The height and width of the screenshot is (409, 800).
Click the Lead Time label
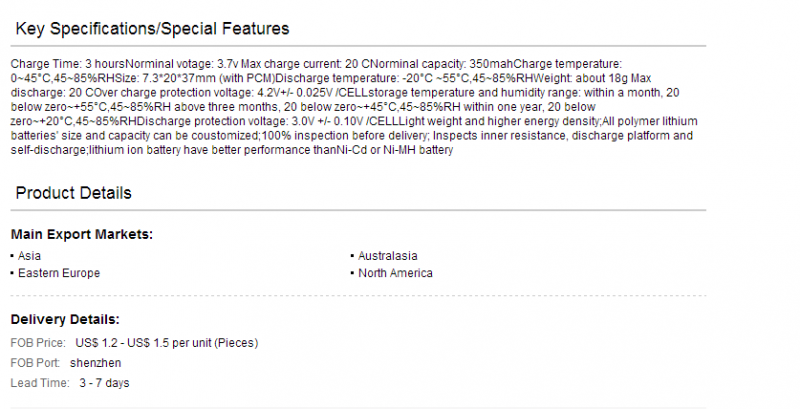point(40,383)
